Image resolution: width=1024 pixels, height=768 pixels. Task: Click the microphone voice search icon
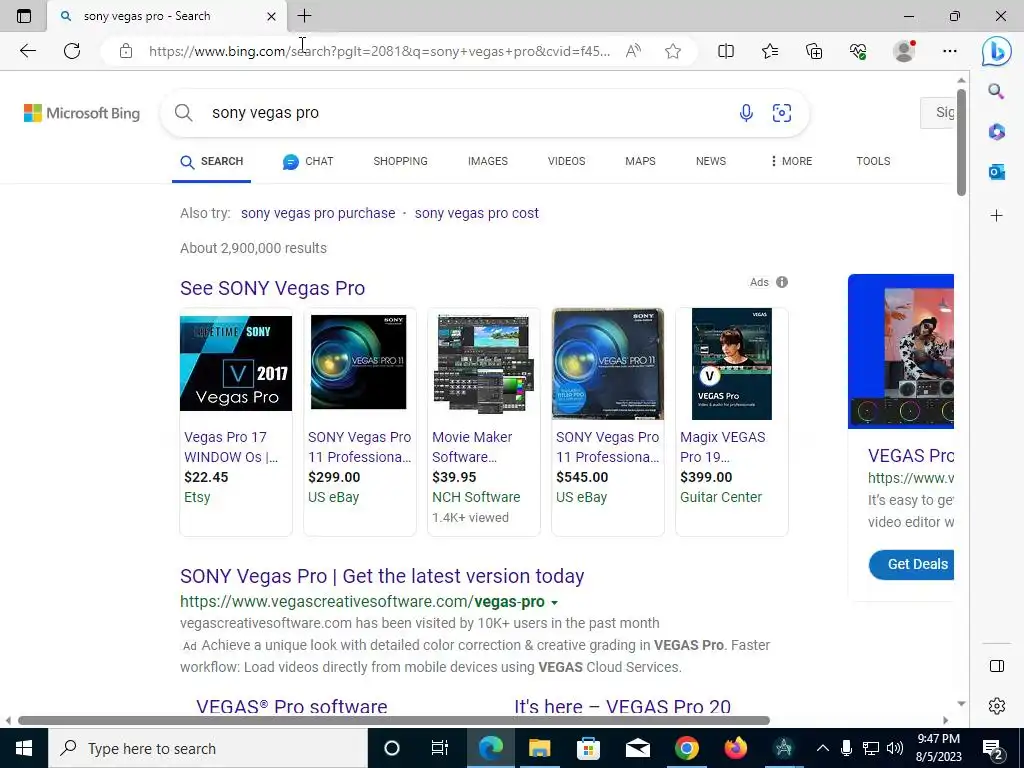pyautogui.click(x=746, y=113)
